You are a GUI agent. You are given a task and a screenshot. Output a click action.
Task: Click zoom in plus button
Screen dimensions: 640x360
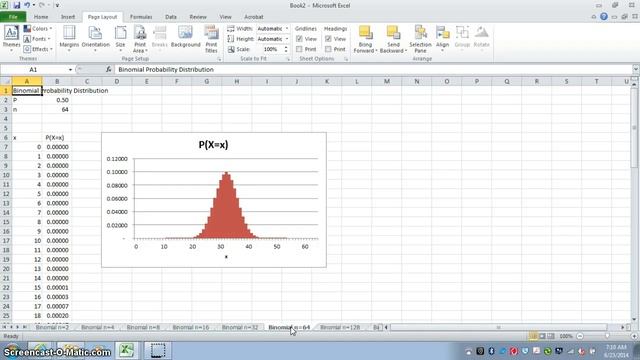pyautogui.click(x=634, y=336)
